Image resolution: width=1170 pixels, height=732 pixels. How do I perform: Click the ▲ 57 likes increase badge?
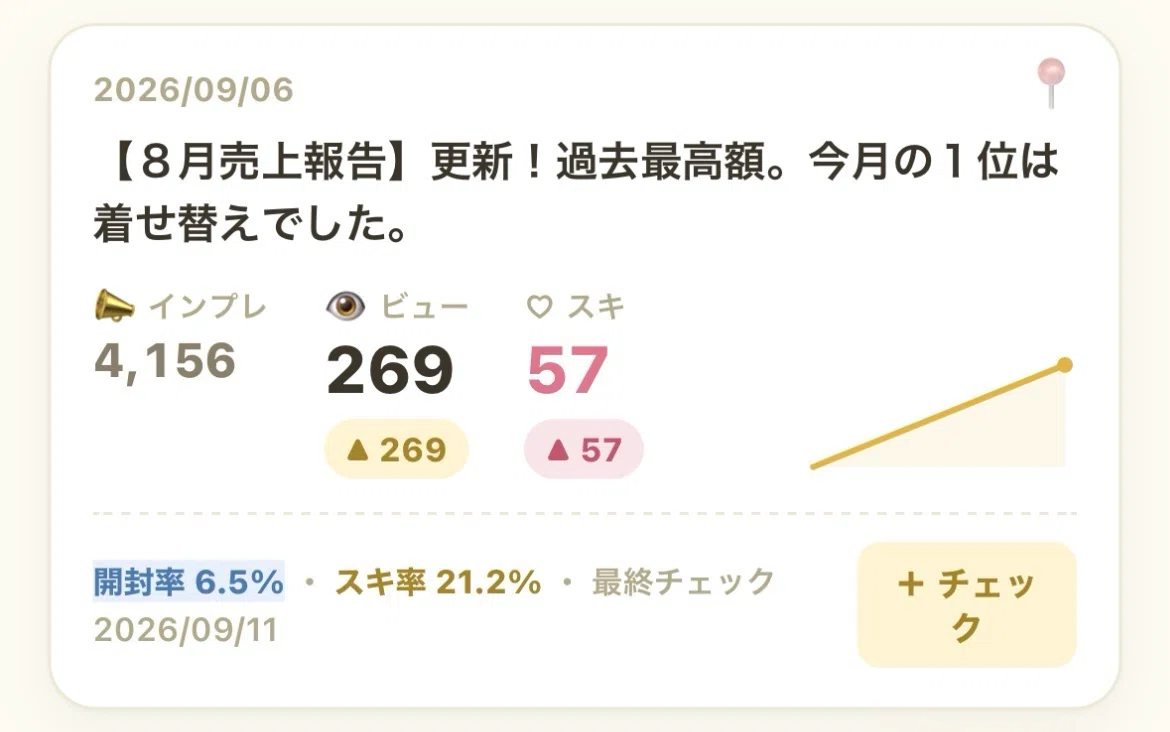(584, 449)
